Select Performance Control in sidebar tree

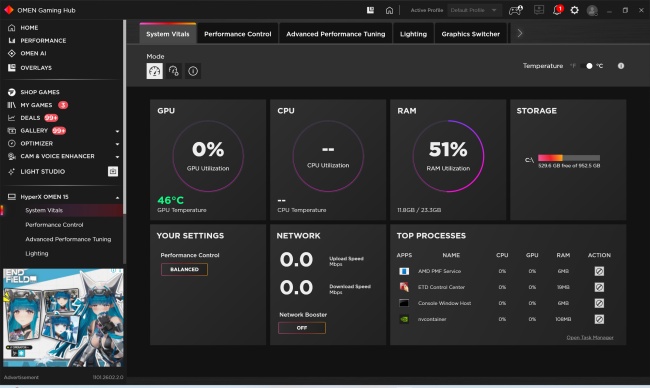(54, 225)
